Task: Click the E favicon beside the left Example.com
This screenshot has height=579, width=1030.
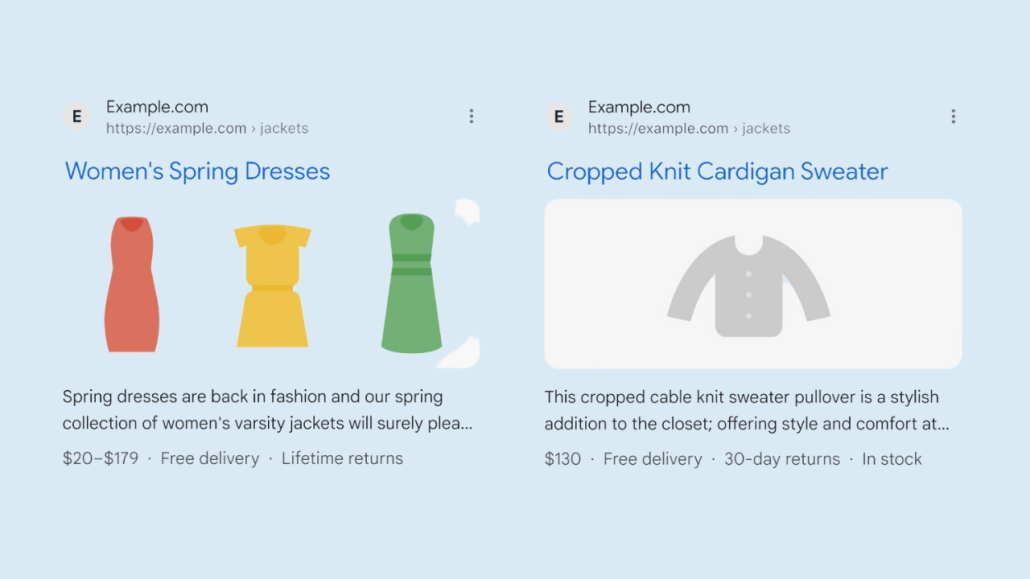Action: (x=77, y=116)
